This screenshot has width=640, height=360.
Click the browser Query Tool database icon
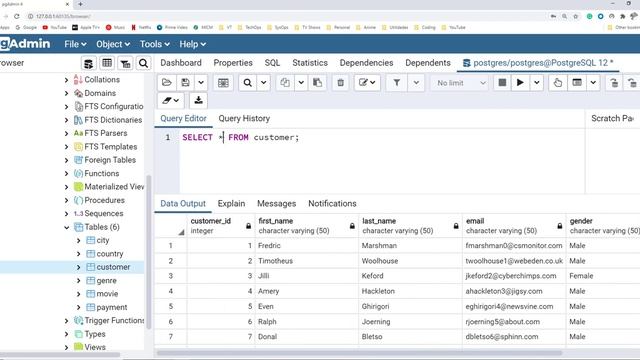pos(89,63)
